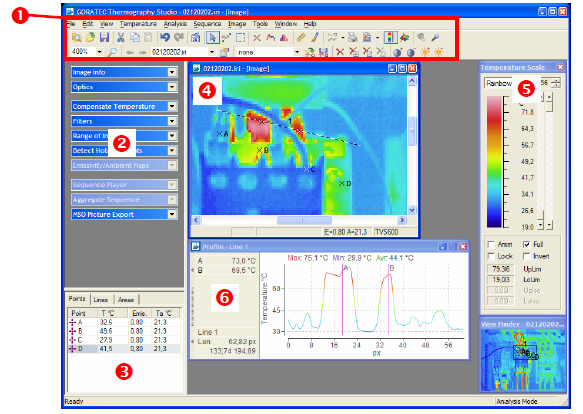Click the greyed redo arrow icon
Viewport: 583px width, 414px height.
[x=179, y=38]
